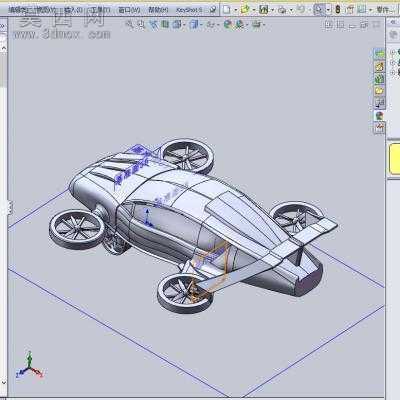Open the task pane tab below yellow folder
This screenshot has height=400, width=400.
379,103
